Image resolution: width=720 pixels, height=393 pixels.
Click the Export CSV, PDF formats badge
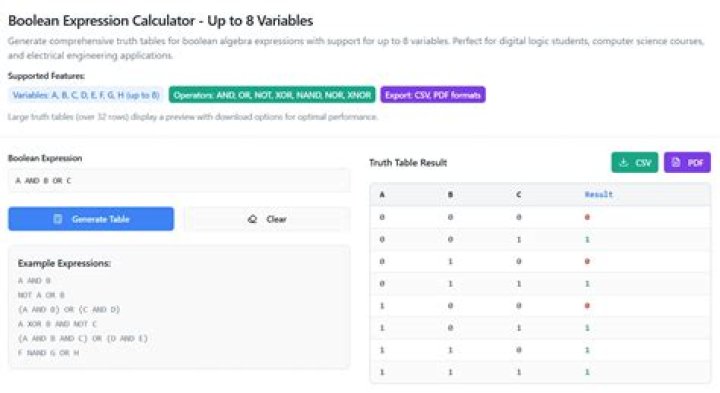[x=433, y=95]
